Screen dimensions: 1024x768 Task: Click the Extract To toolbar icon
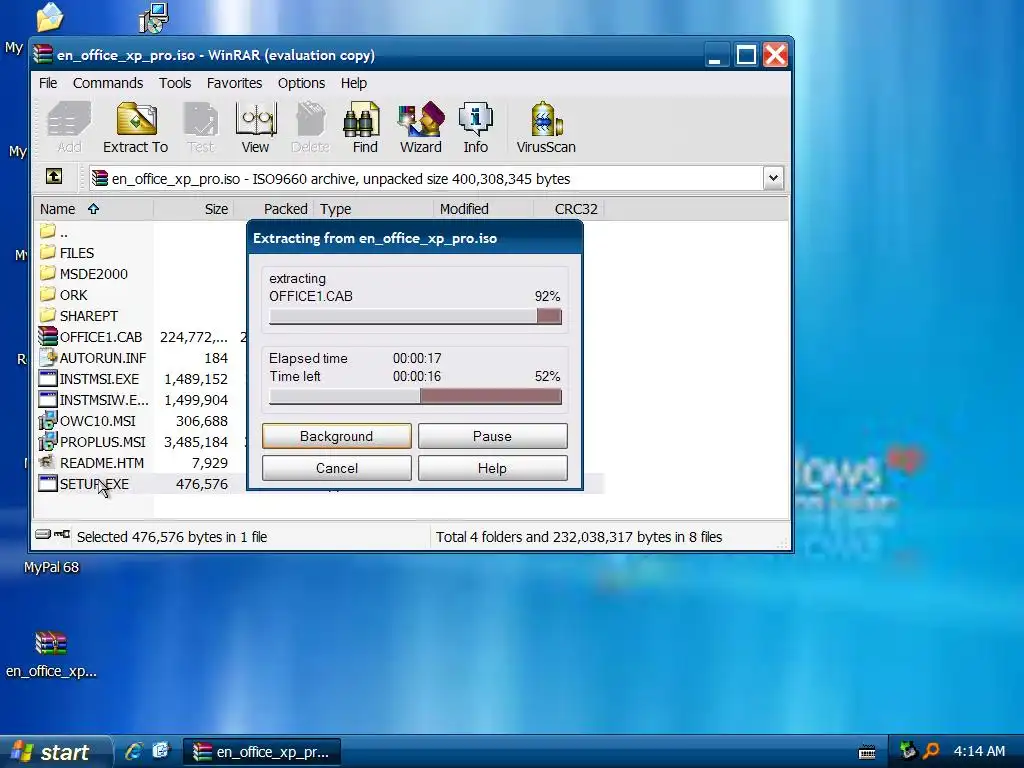[136, 128]
